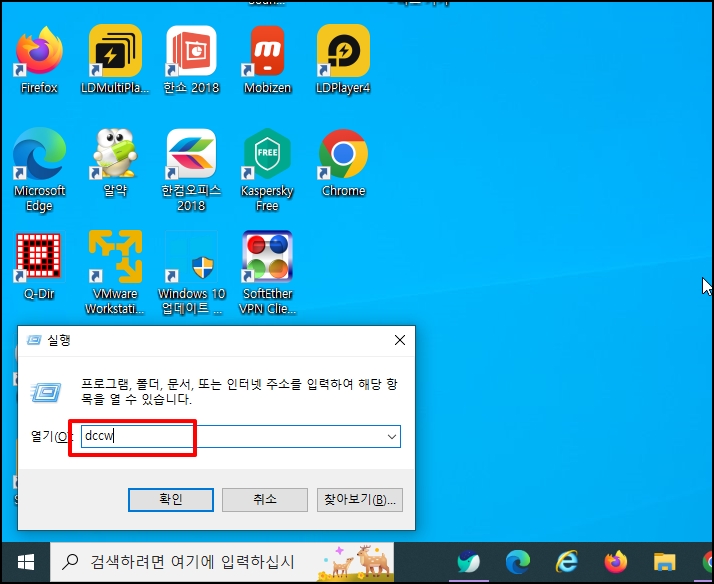Click the 열기 input field containing dccw

click(x=241, y=437)
